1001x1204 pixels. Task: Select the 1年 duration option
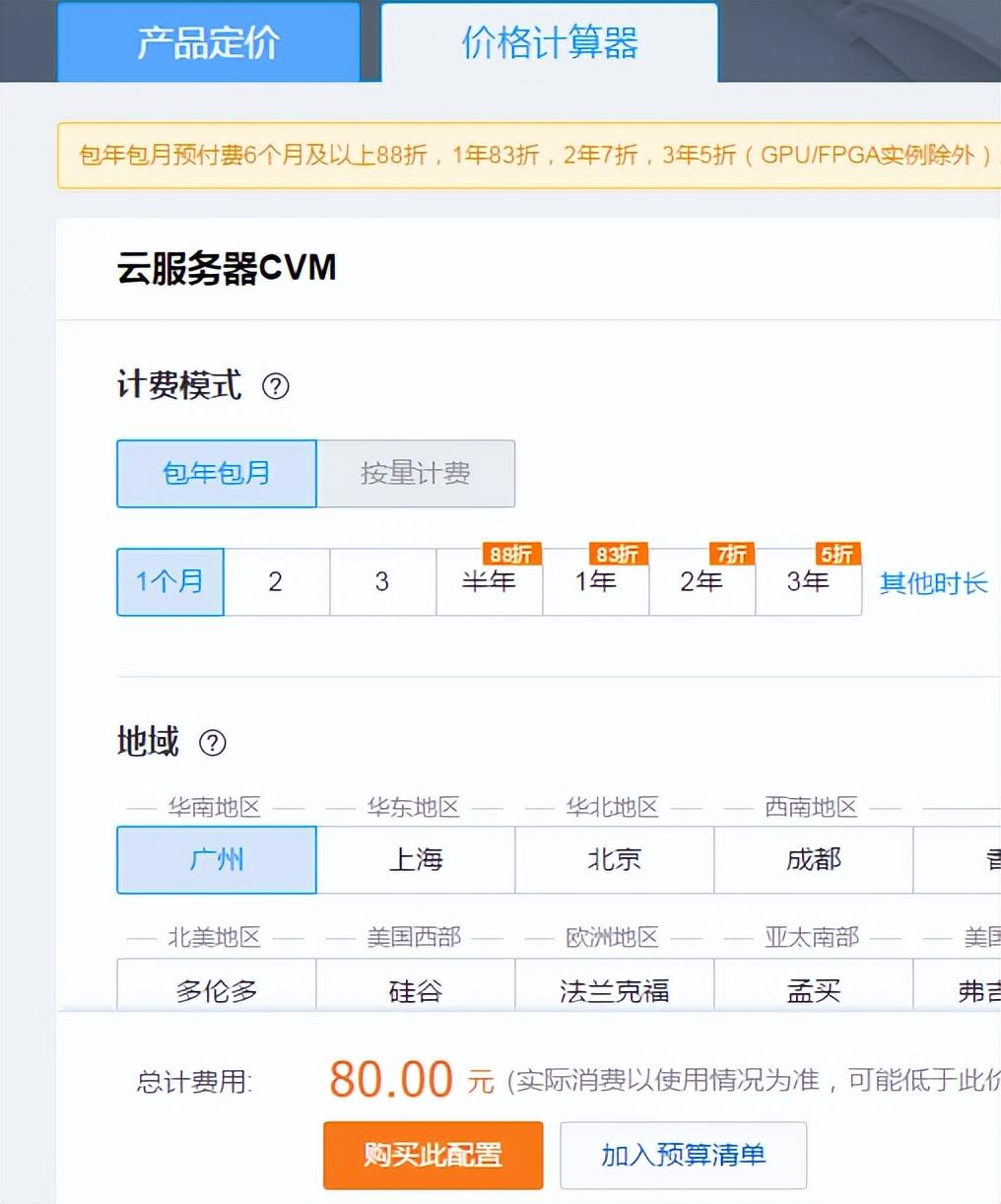596,582
